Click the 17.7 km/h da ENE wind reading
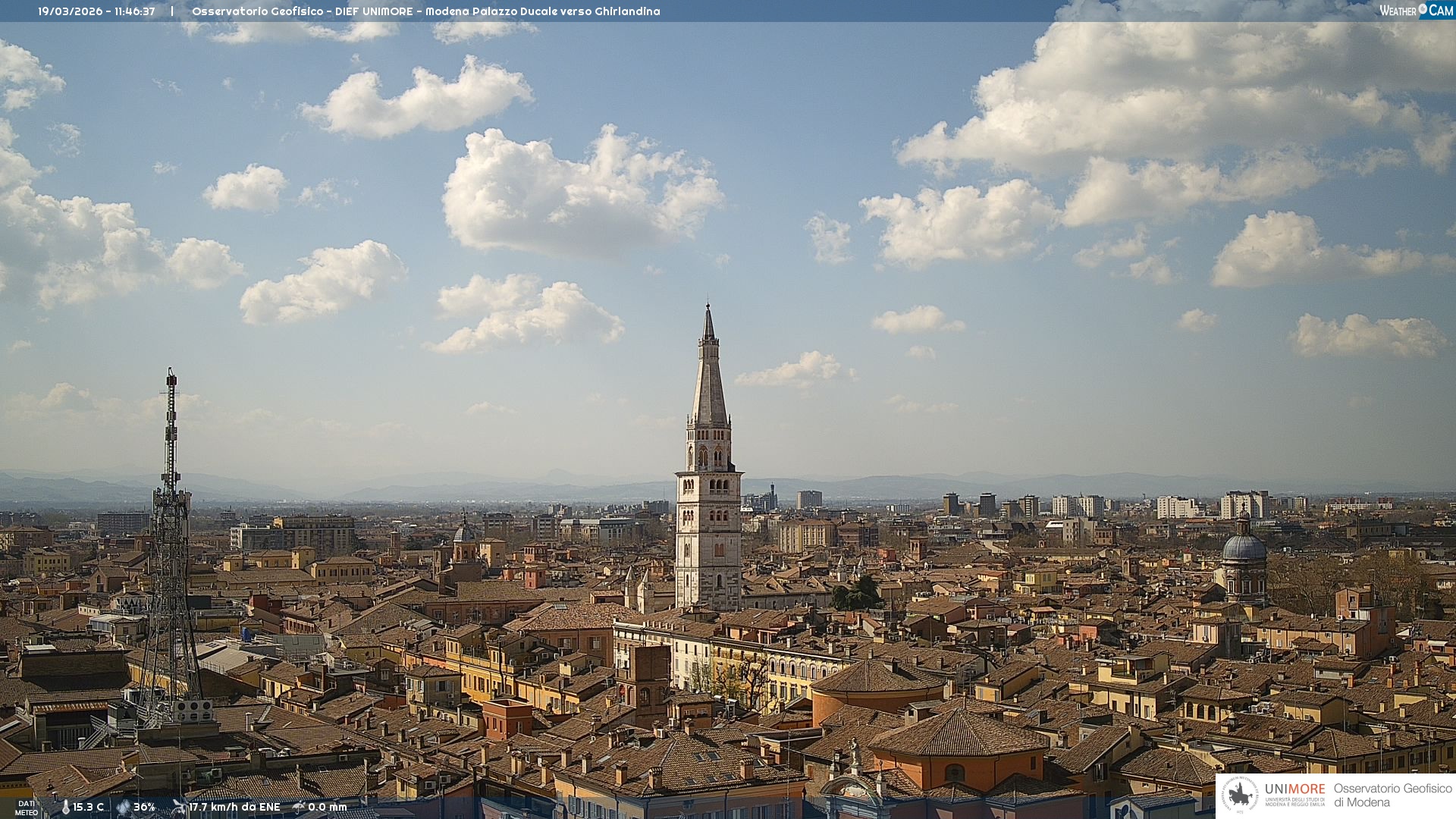This screenshot has width=1456, height=819. (x=234, y=808)
